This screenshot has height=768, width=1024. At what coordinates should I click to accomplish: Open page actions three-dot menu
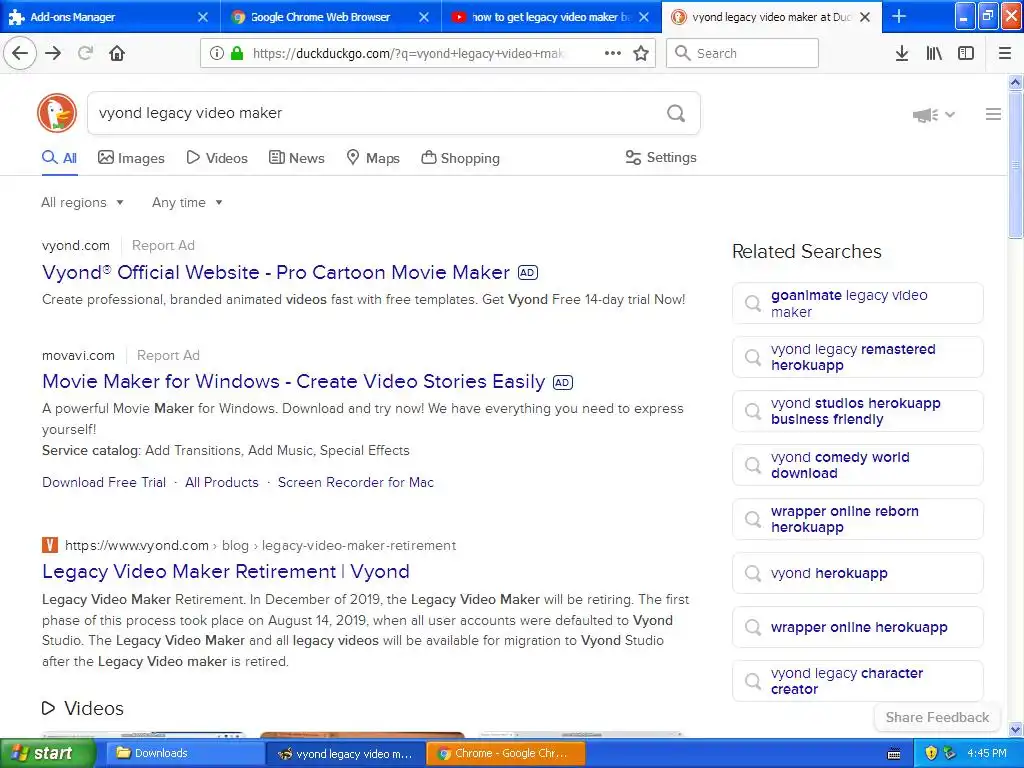(613, 53)
